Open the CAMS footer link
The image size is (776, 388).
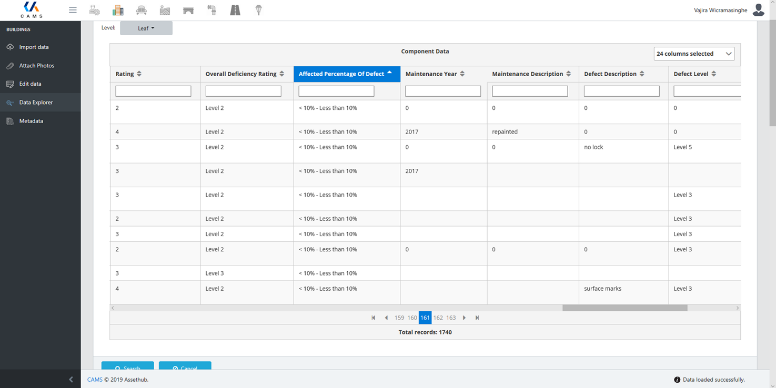(94, 380)
